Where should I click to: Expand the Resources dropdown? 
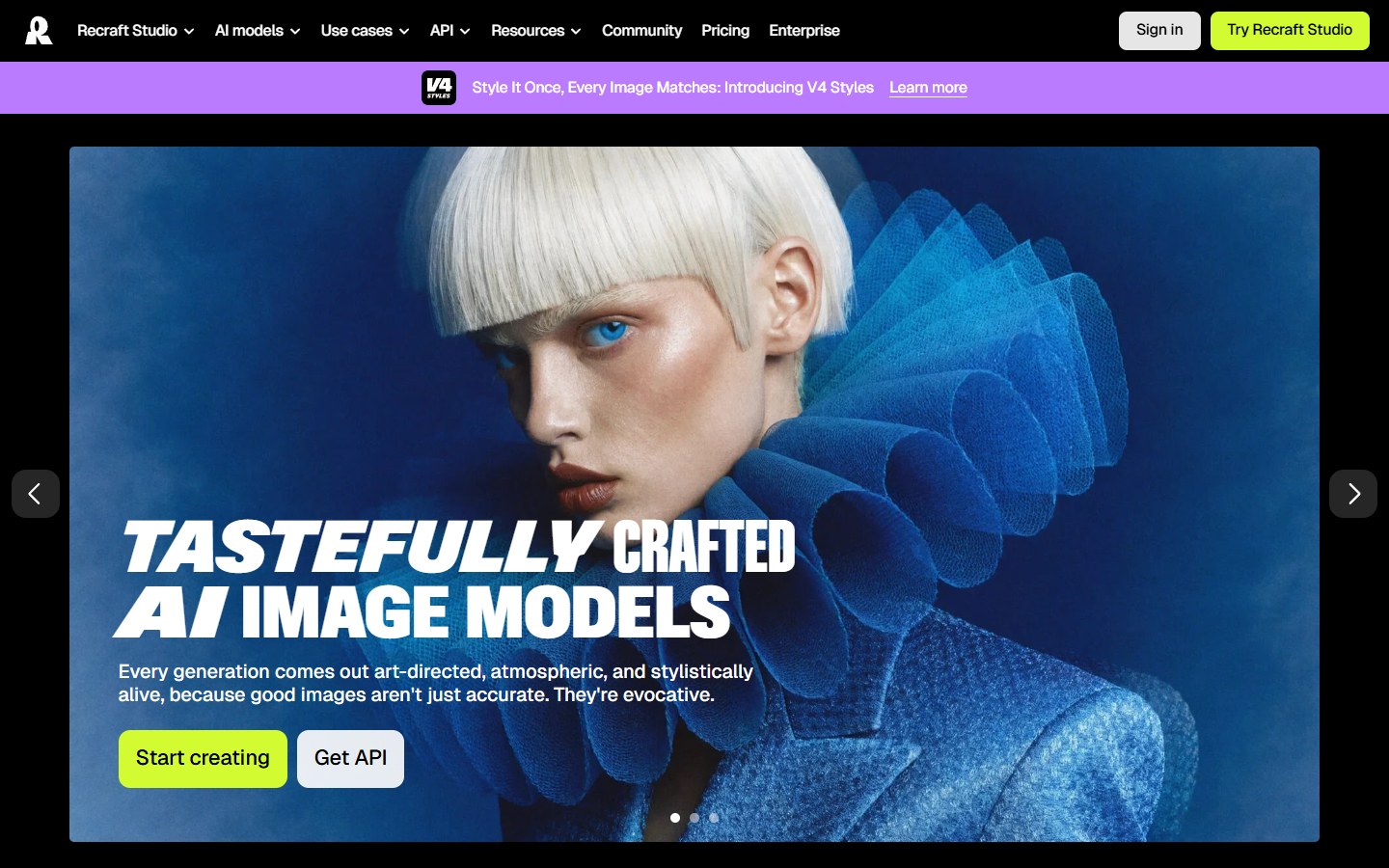pos(536,31)
